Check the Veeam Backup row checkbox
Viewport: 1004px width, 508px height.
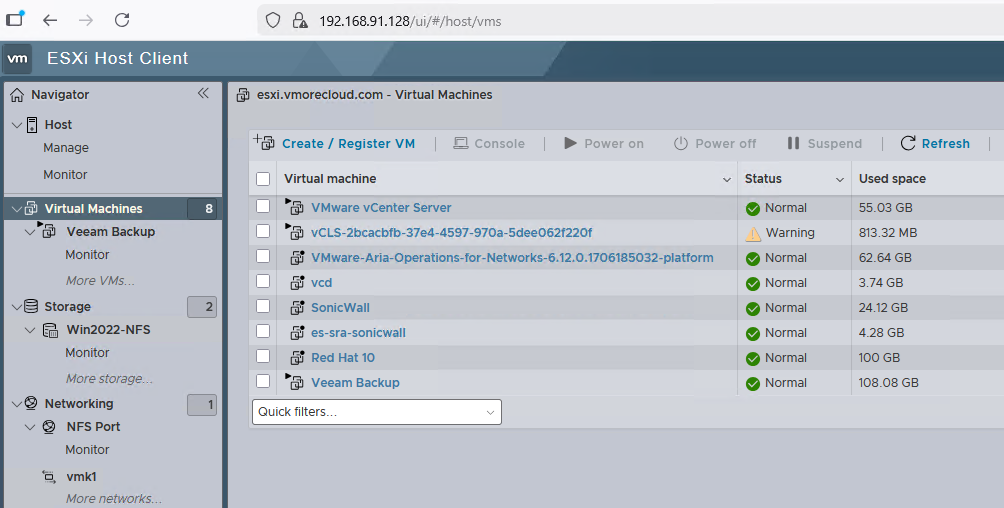point(263,381)
